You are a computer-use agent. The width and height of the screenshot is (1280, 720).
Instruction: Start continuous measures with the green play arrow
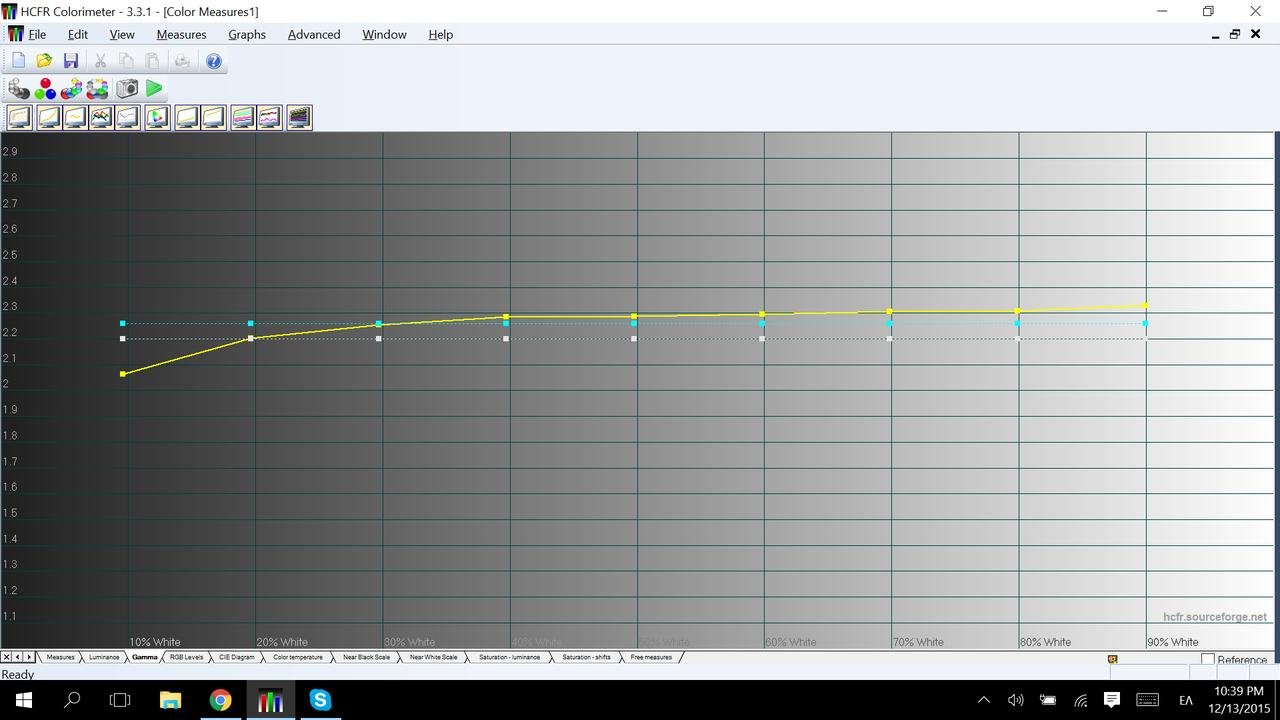click(x=154, y=89)
